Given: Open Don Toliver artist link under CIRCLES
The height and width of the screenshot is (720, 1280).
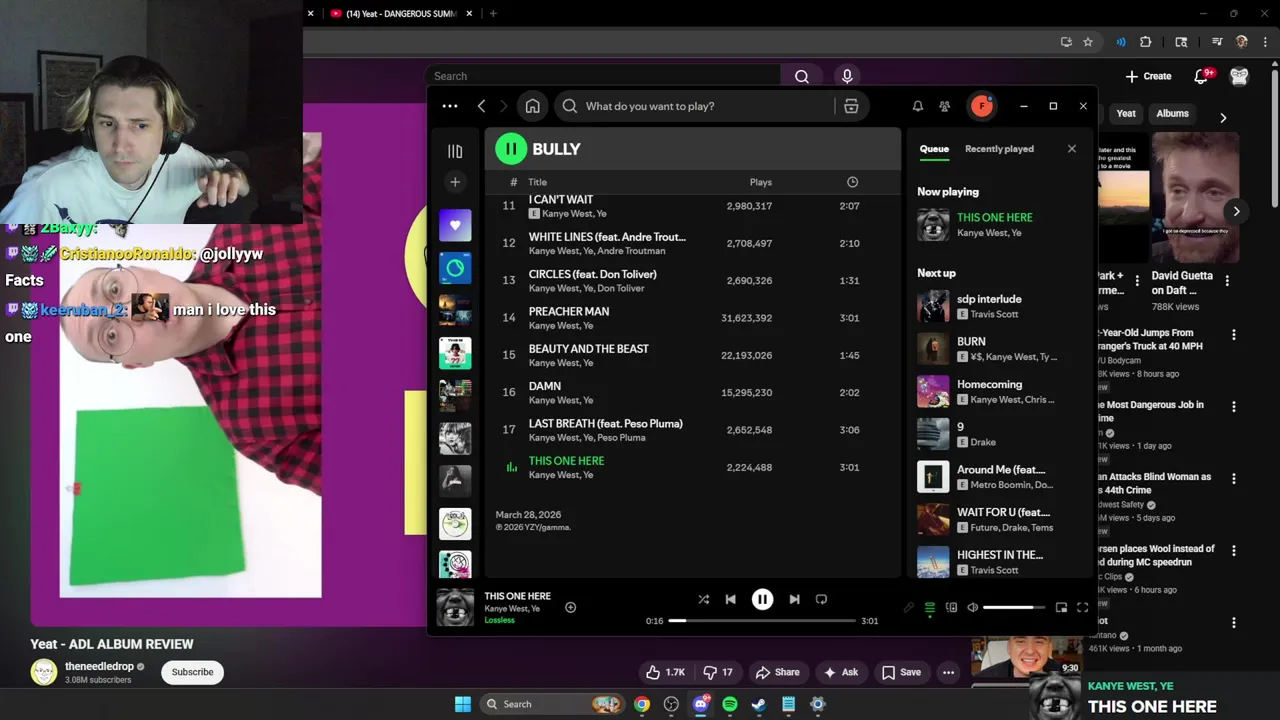Looking at the screenshot, I should click(621, 288).
